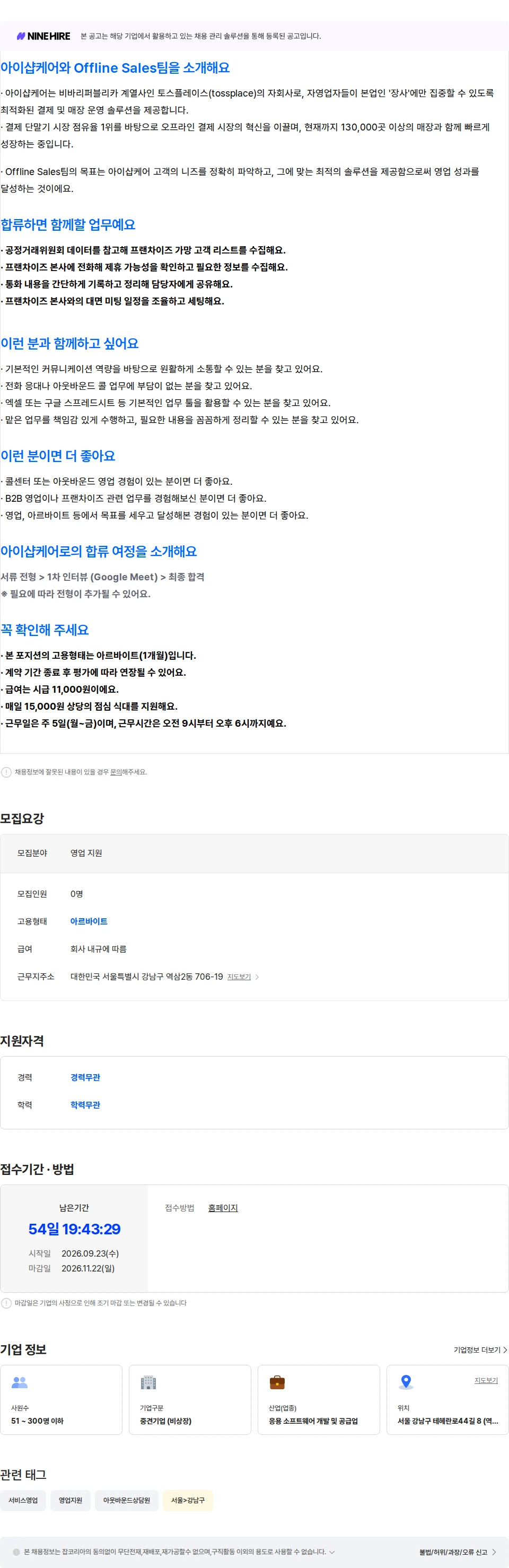Viewport: 509px width, 1568px height.
Task: Click the 아이샵케어와 Offline Sales팀을 소개해요 heading
Action: pyautogui.click(x=115, y=67)
